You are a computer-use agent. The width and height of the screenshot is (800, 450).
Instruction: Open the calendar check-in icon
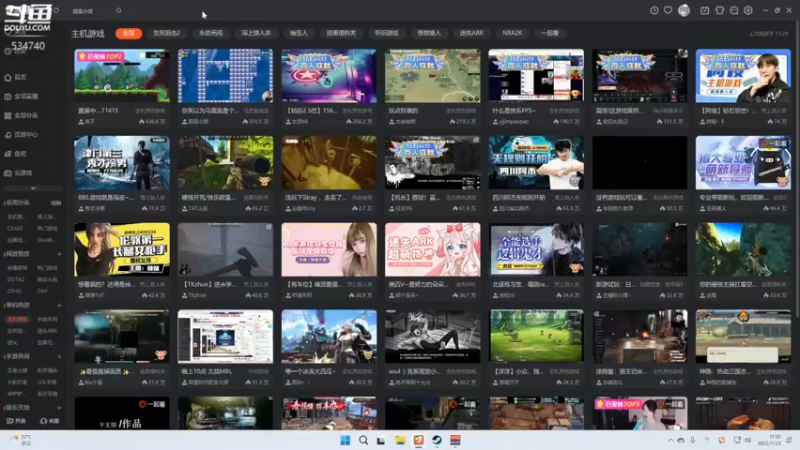(705, 10)
